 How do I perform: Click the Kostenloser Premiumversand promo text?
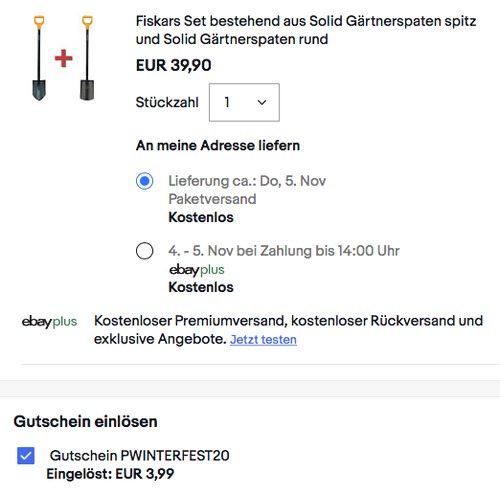pos(288,330)
